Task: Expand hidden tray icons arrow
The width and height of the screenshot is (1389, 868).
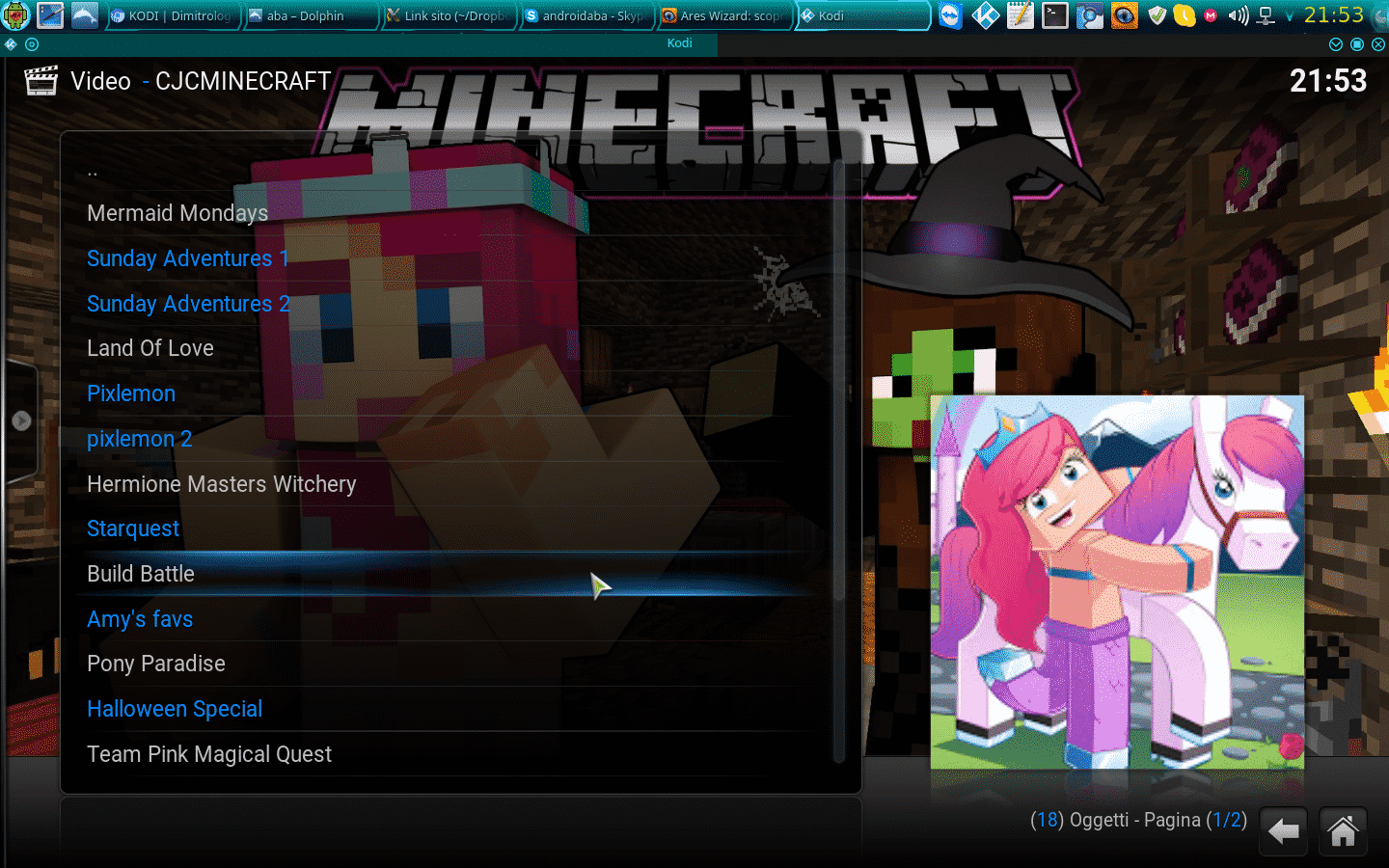Action: click(1290, 16)
